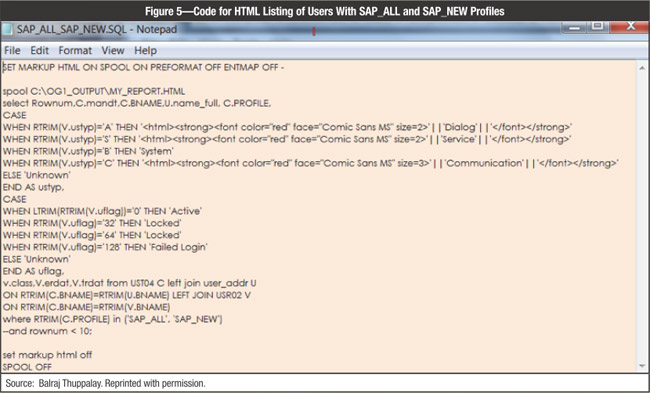Click the 'from UST04 C left join user_addr U' line
The height and width of the screenshot is (393, 650).
(129, 284)
